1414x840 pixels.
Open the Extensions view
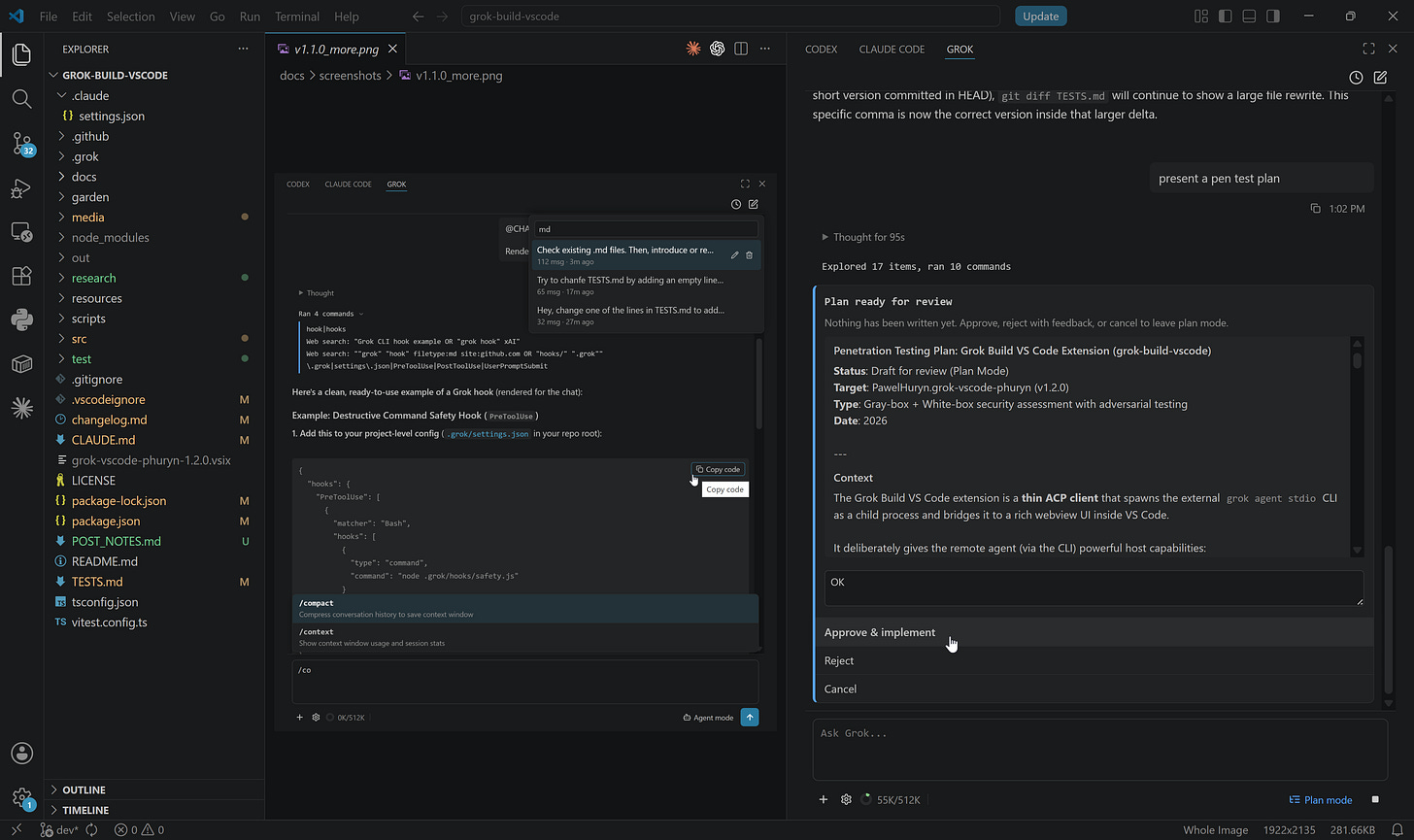[21, 276]
